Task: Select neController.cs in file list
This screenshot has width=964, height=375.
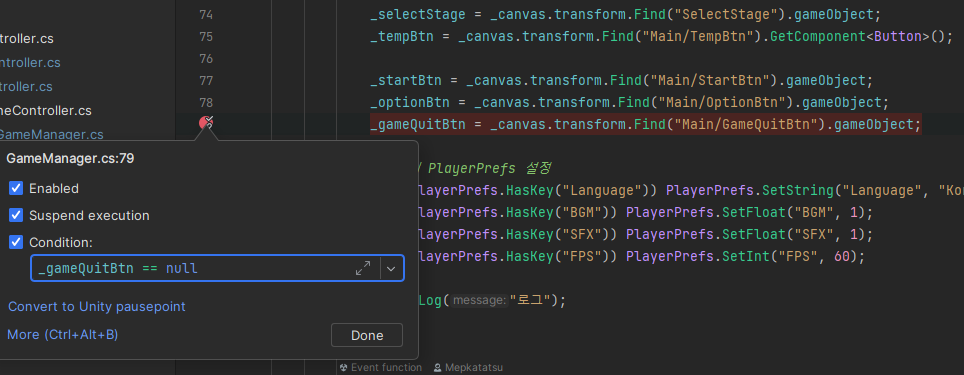Action: click(x=45, y=111)
